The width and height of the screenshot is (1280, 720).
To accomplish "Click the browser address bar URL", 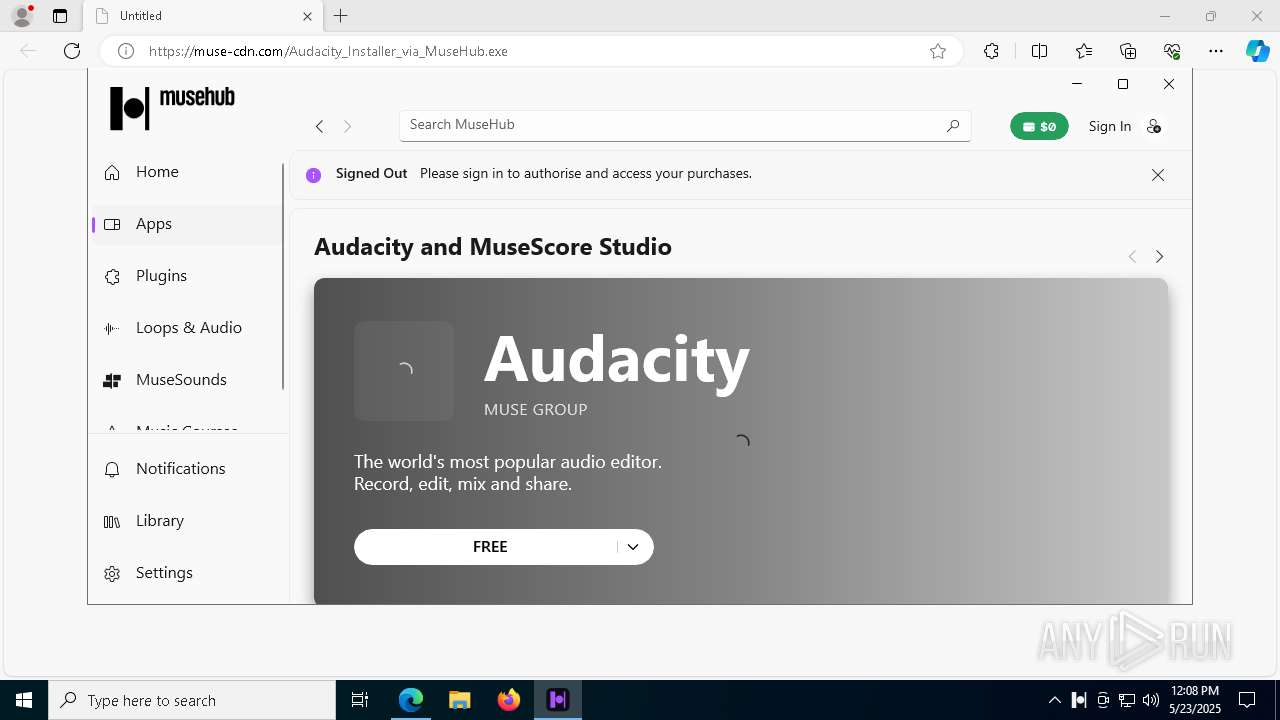I will [328, 51].
